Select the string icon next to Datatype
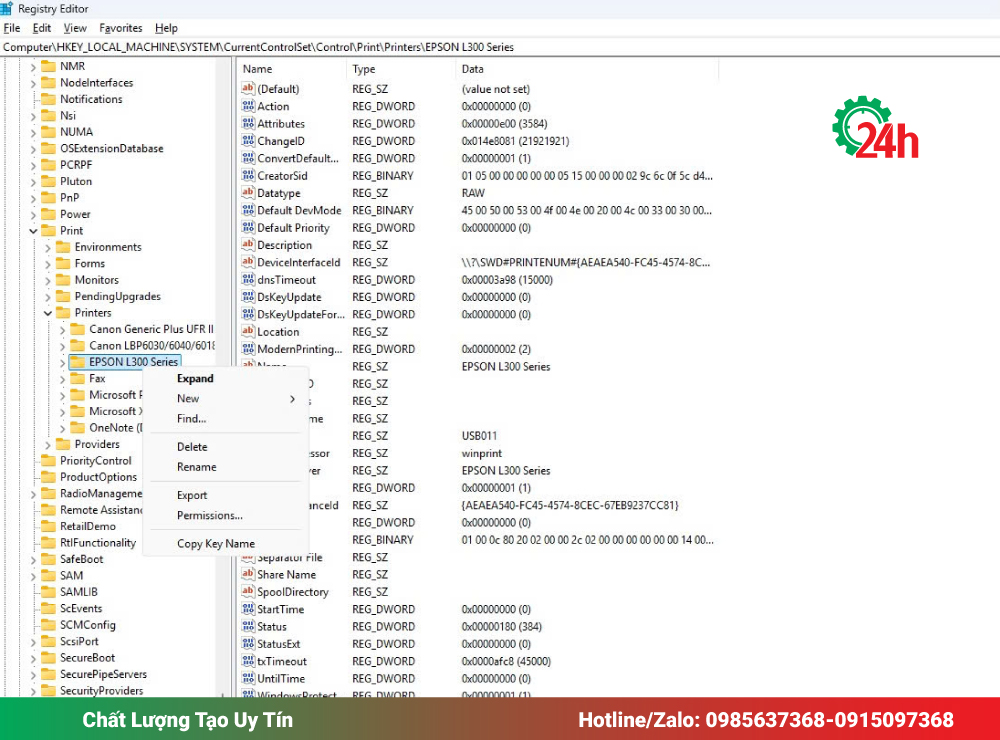Screen dimensions: 1000x740 248,193
